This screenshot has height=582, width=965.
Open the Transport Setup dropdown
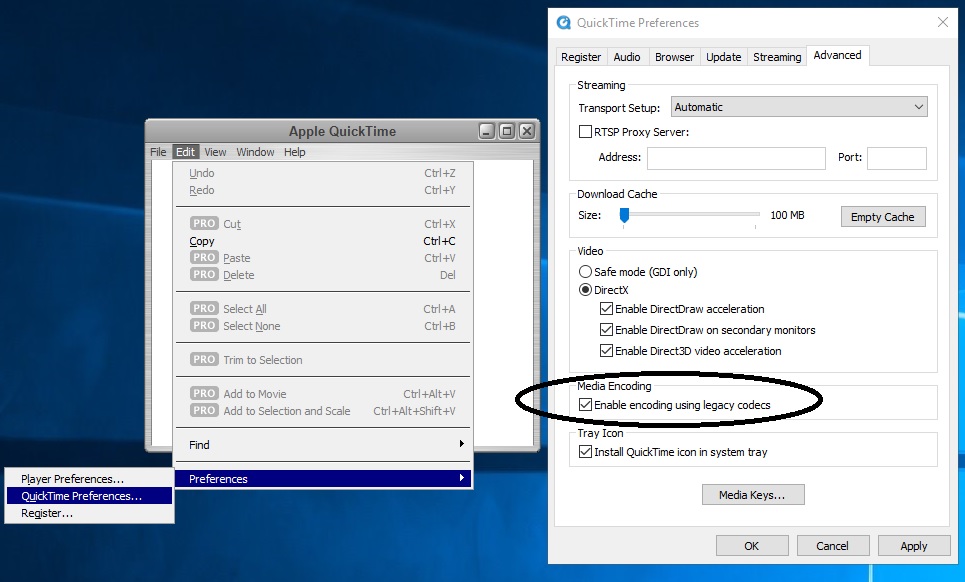coord(799,107)
